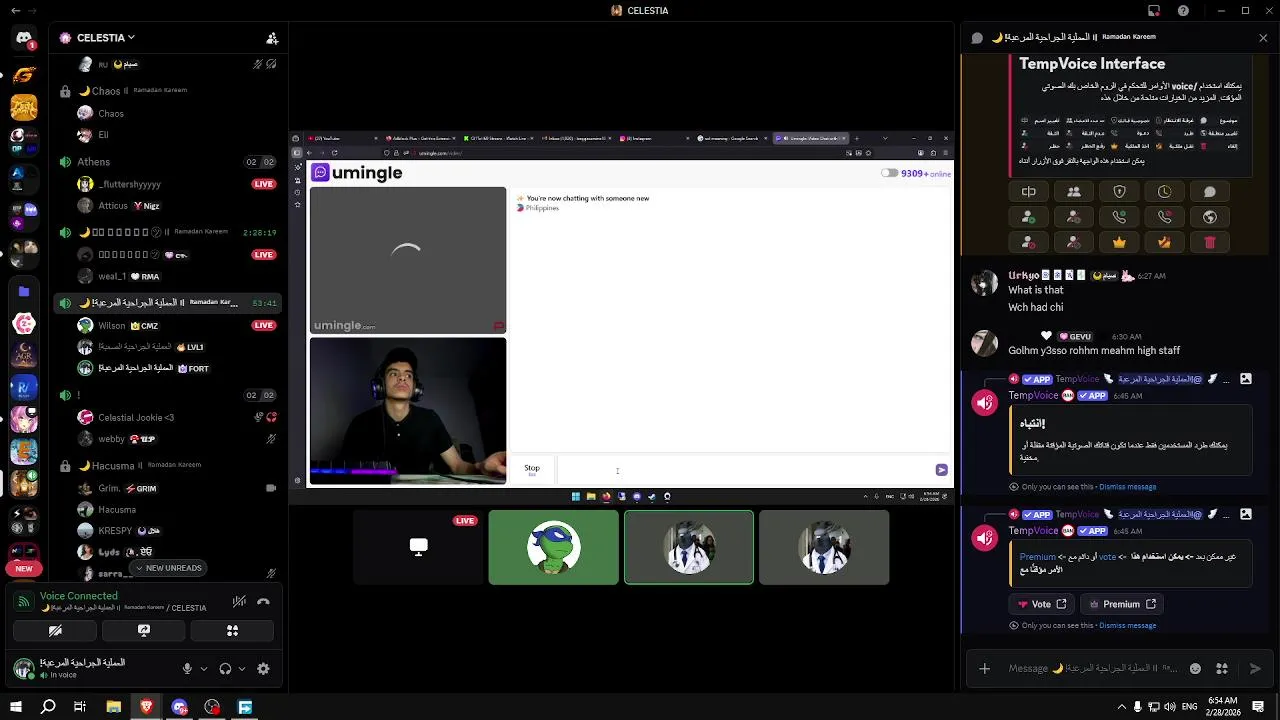1280x720 pixels.
Task: Click the Share Your Screen button
Action: (x=144, y=631)
